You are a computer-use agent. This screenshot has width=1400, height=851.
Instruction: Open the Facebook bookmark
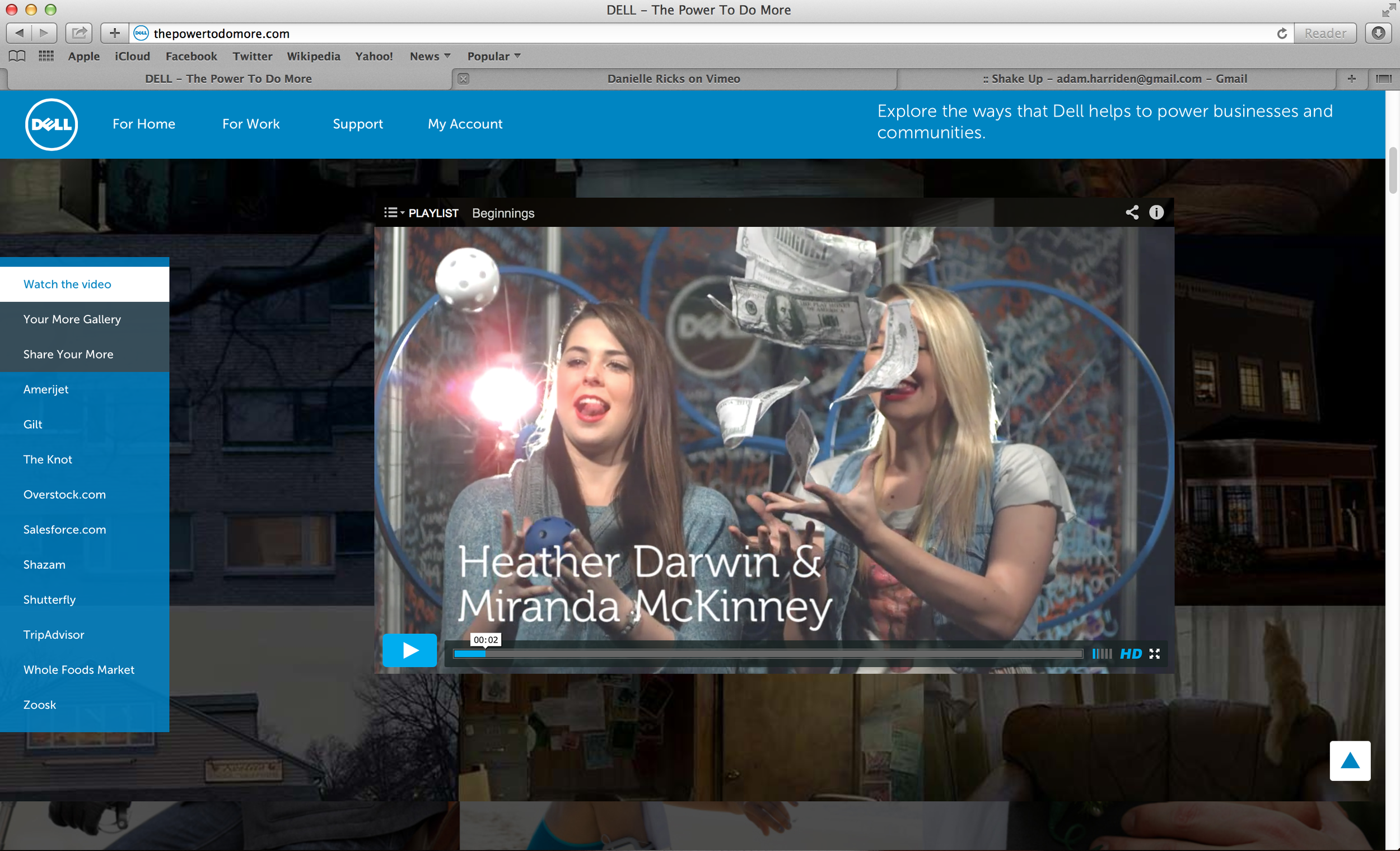pyautogui.click(x=192, y=56)
